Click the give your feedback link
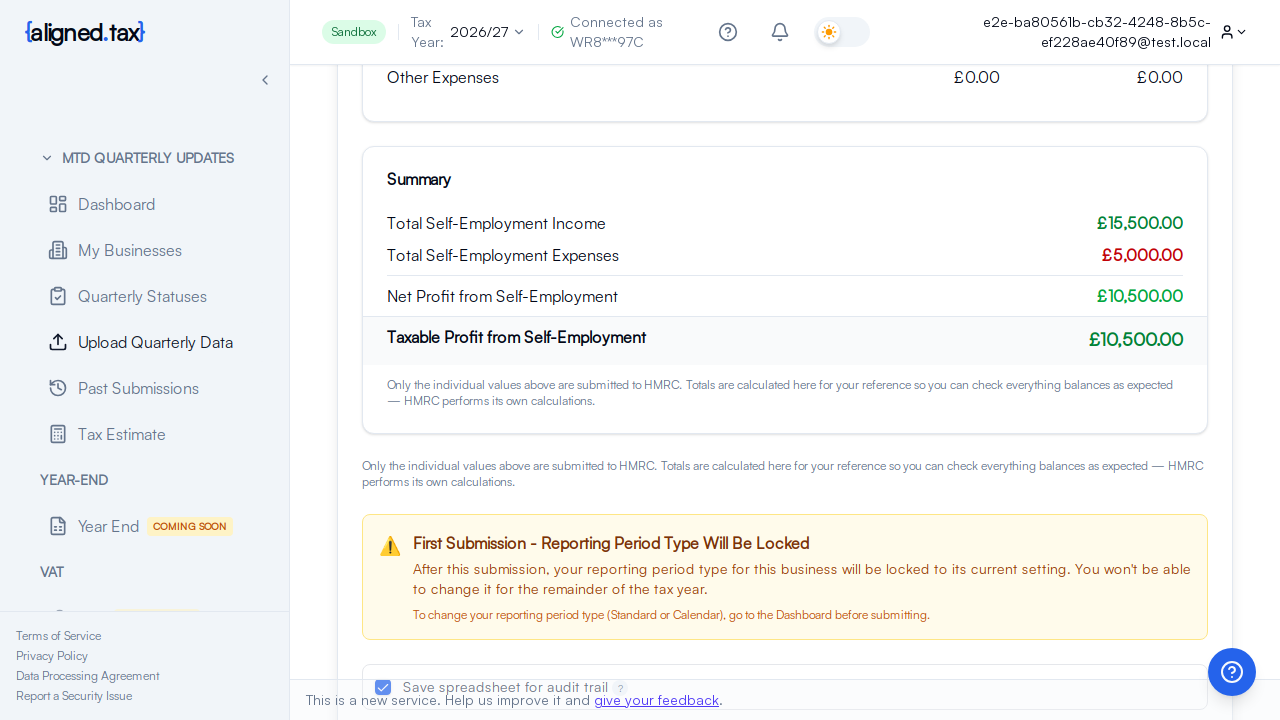 pyautogui.click(x=656, y=700)
